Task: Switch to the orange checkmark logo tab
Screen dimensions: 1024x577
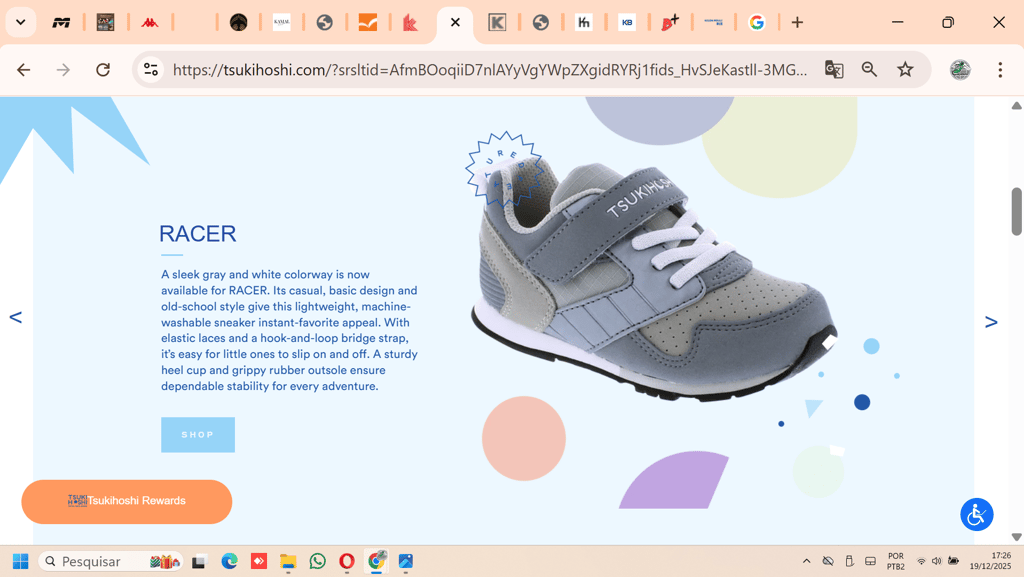Action: click(368, 23)
